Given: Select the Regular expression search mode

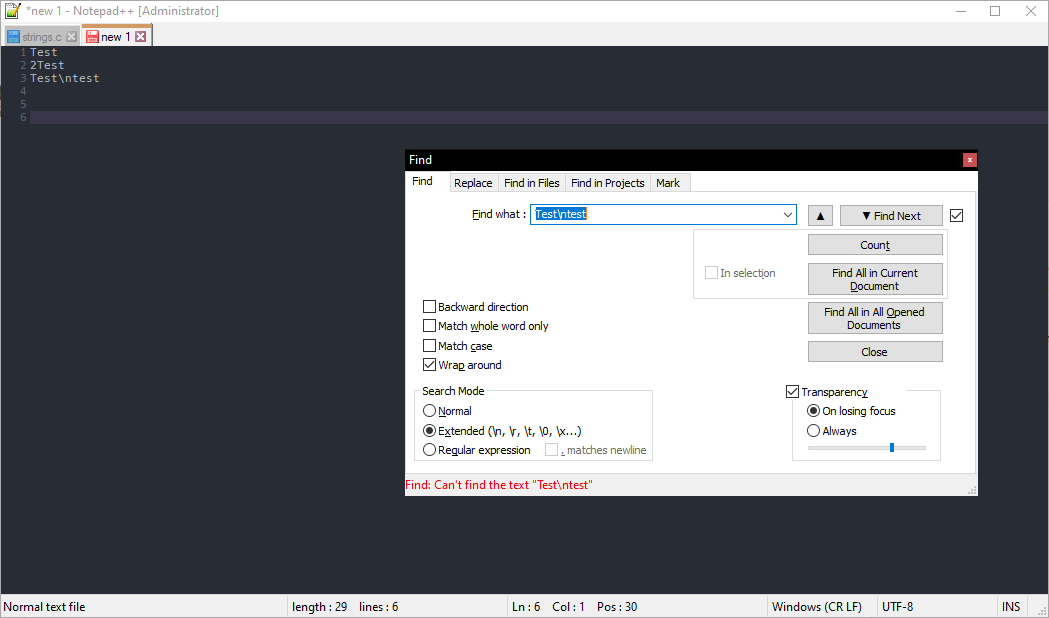Looking at the screenshot, I should pos(429,449).
